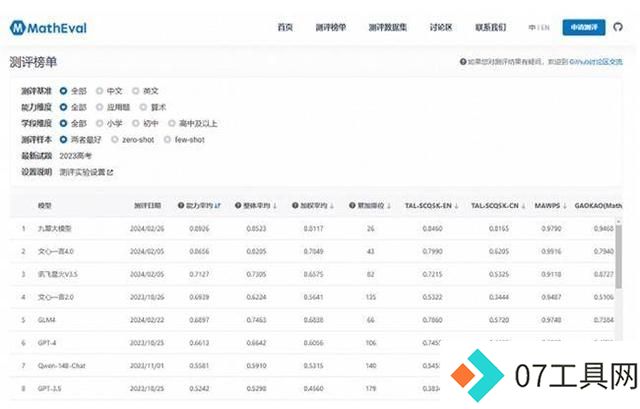
Task: Open the GitHub icon link in header
Action: point(618,27)
